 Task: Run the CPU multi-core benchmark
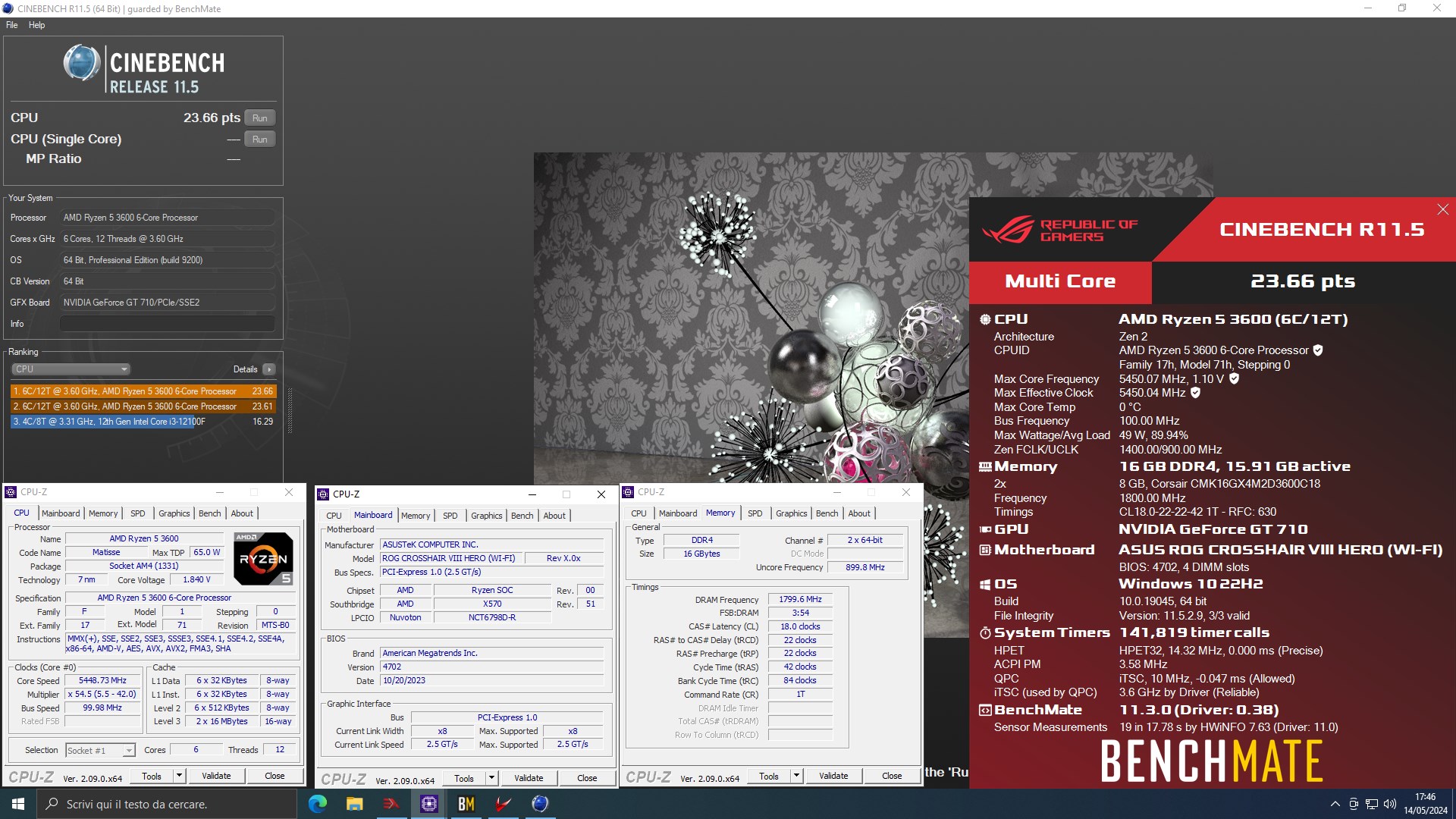click(260, 118)
